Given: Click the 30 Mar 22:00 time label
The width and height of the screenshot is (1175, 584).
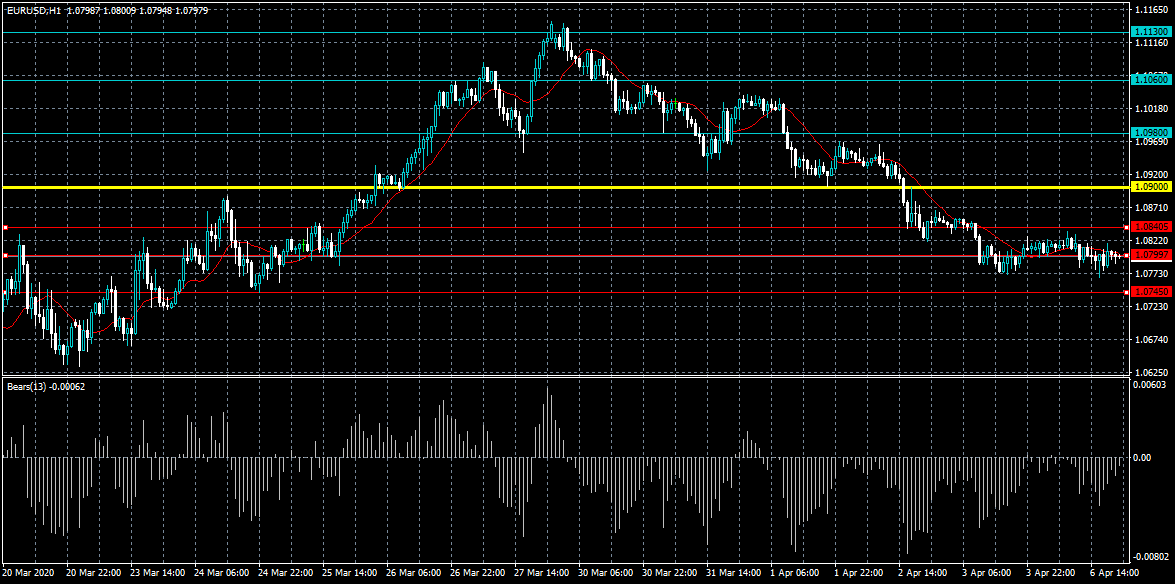Looking at the screenshot, I should (x=671, y=573).
